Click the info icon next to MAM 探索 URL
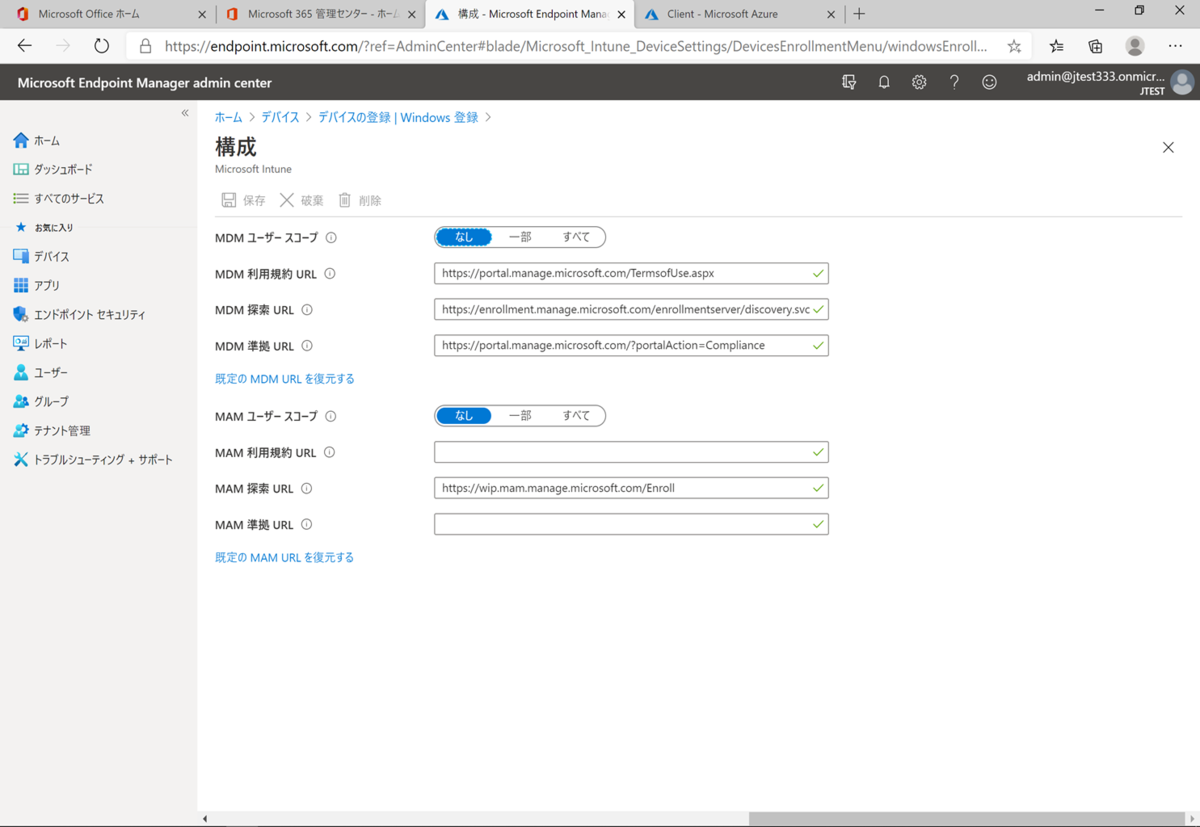The height and width of the screenshot is (827, 1200). [x=306, y=489]
